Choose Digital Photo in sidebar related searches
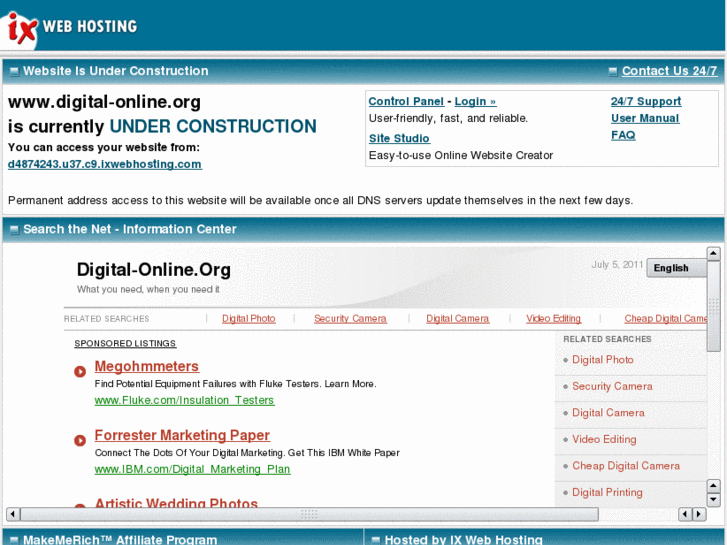This screenshot has width=727, height=545. coord(603,360)
